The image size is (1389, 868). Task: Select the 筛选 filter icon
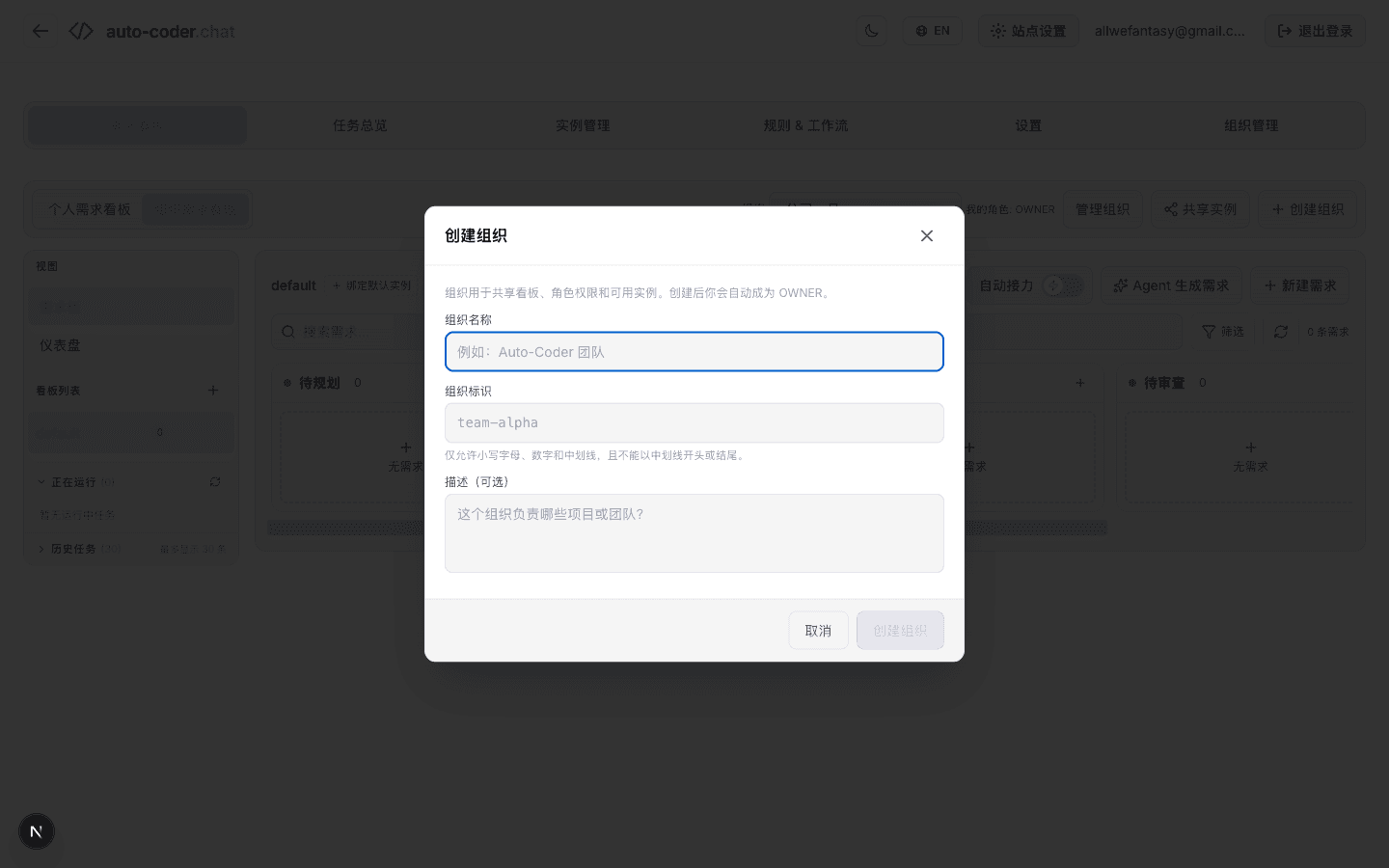1212,331
